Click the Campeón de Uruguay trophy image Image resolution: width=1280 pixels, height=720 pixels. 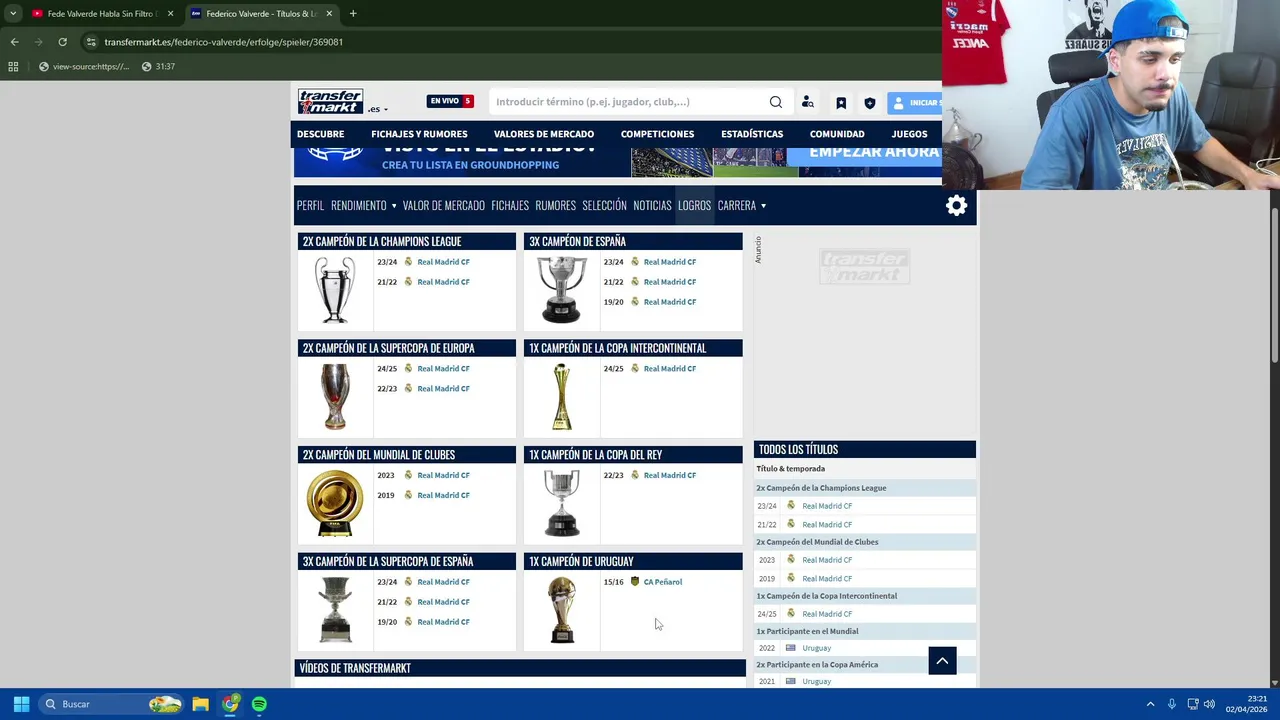561,610
